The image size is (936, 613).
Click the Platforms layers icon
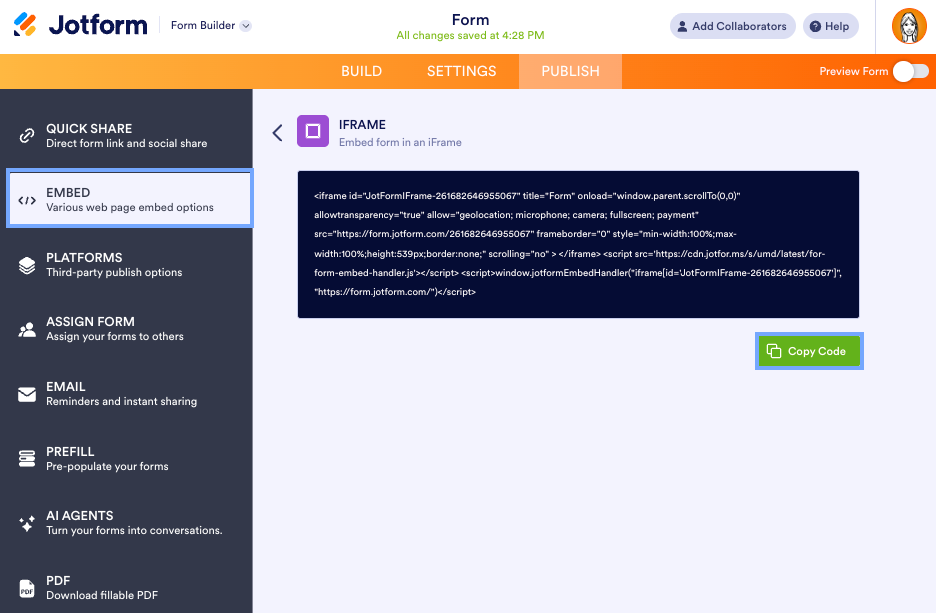[x=27, y=265]
